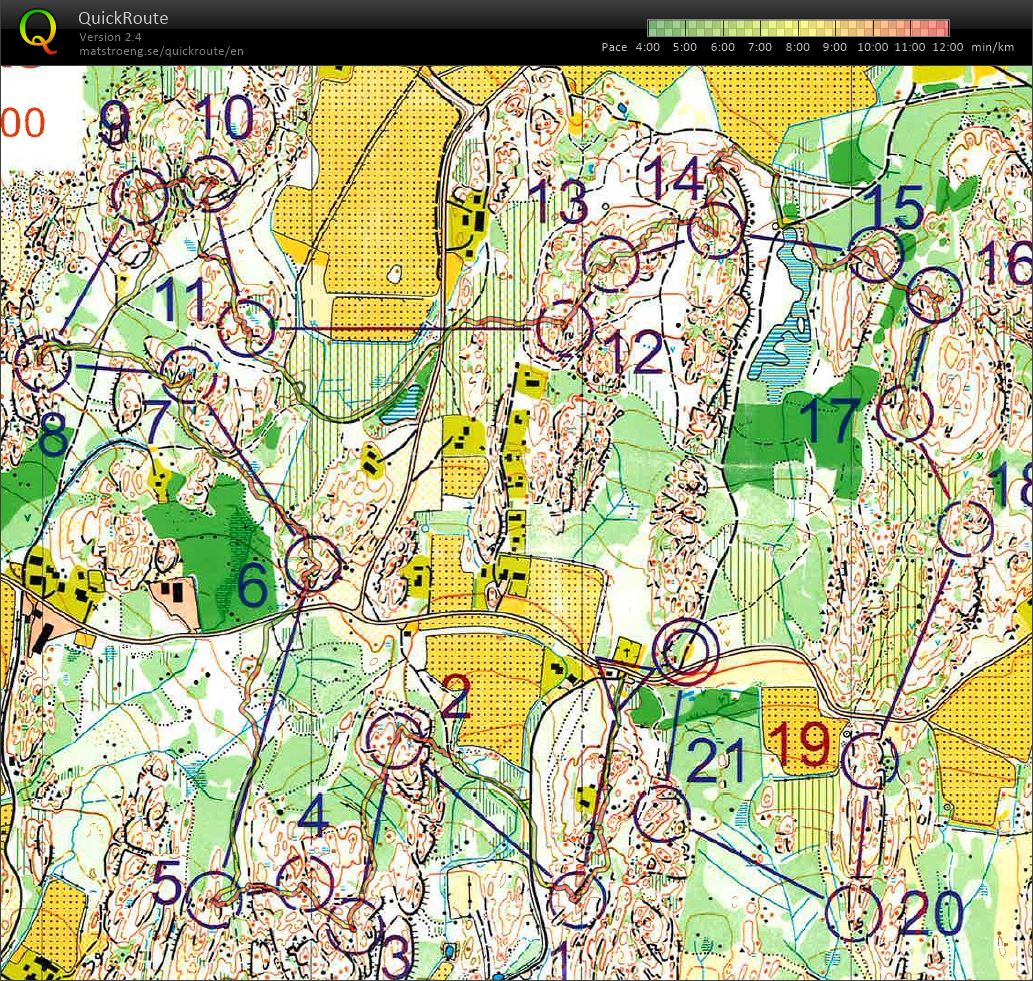1033x981 pixels.
Task: Click control circle 7
Action: 188,374
